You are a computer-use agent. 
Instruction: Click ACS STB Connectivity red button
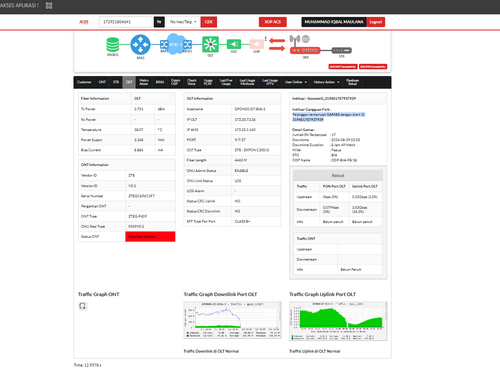click(x=373, y=67)
